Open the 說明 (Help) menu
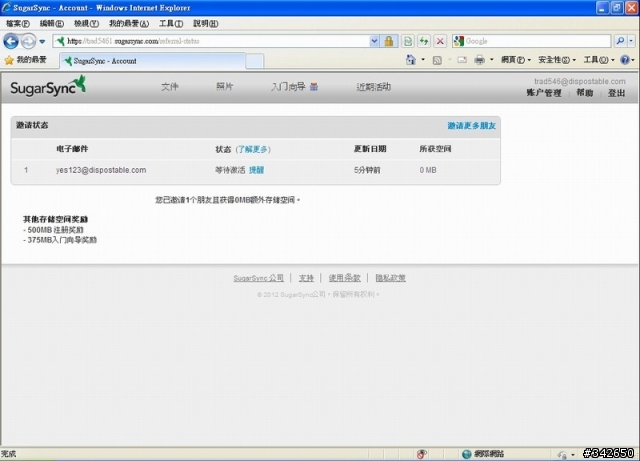The width and height of the screenshot is (640, 461). (x=205, y=24)
